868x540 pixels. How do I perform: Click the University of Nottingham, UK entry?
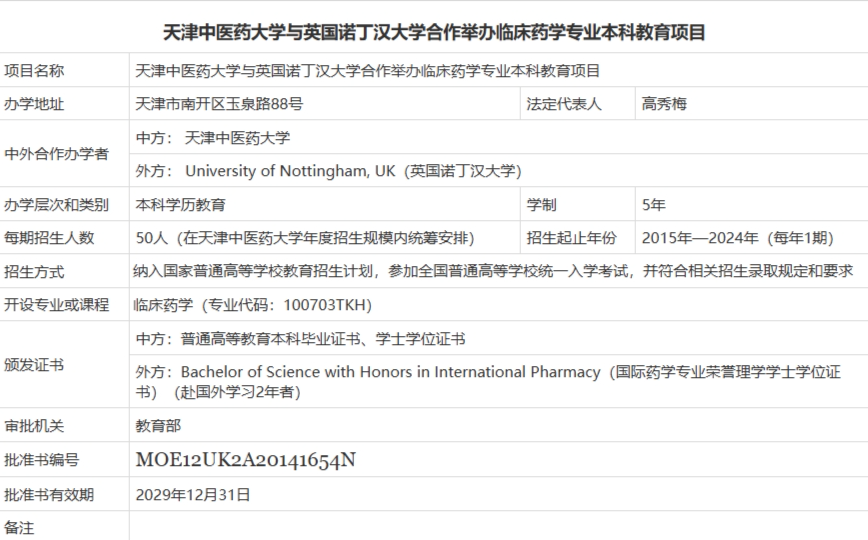[329, 171]
